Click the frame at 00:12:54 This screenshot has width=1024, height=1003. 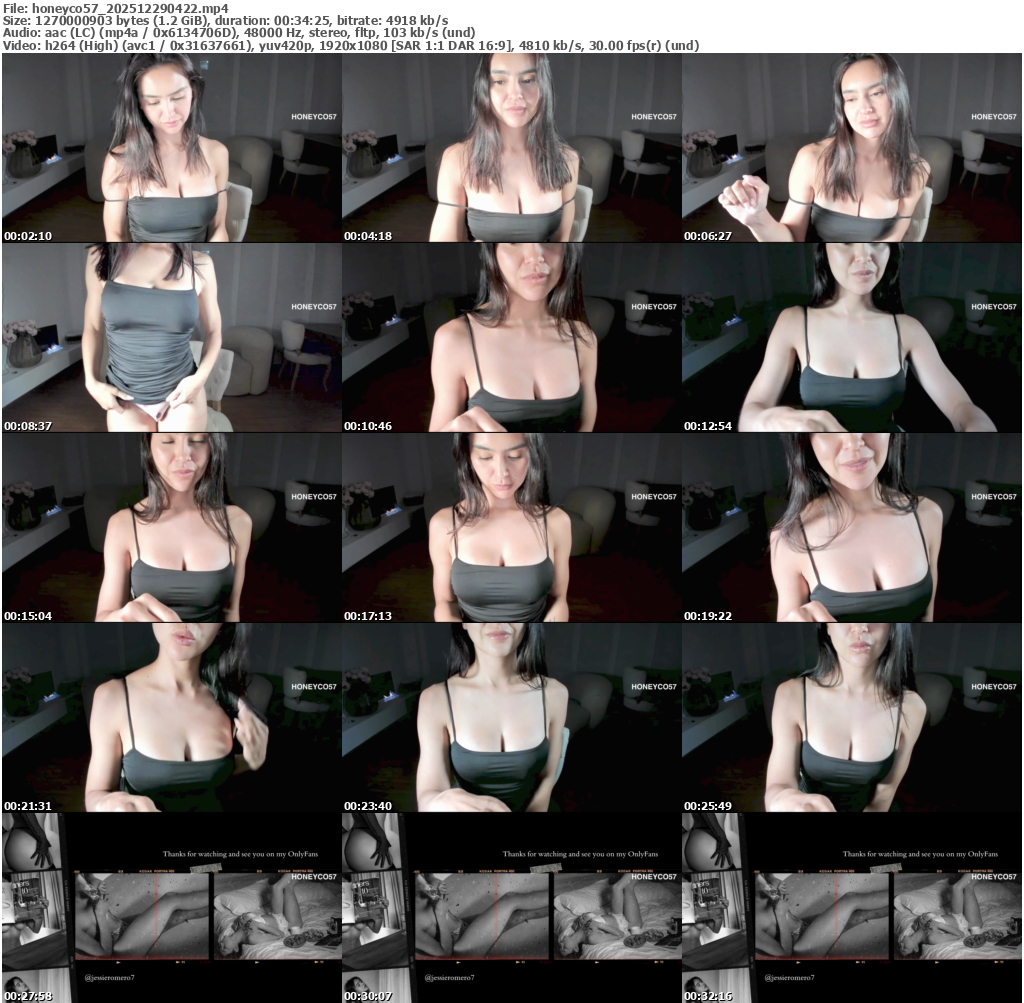(851, 337)
